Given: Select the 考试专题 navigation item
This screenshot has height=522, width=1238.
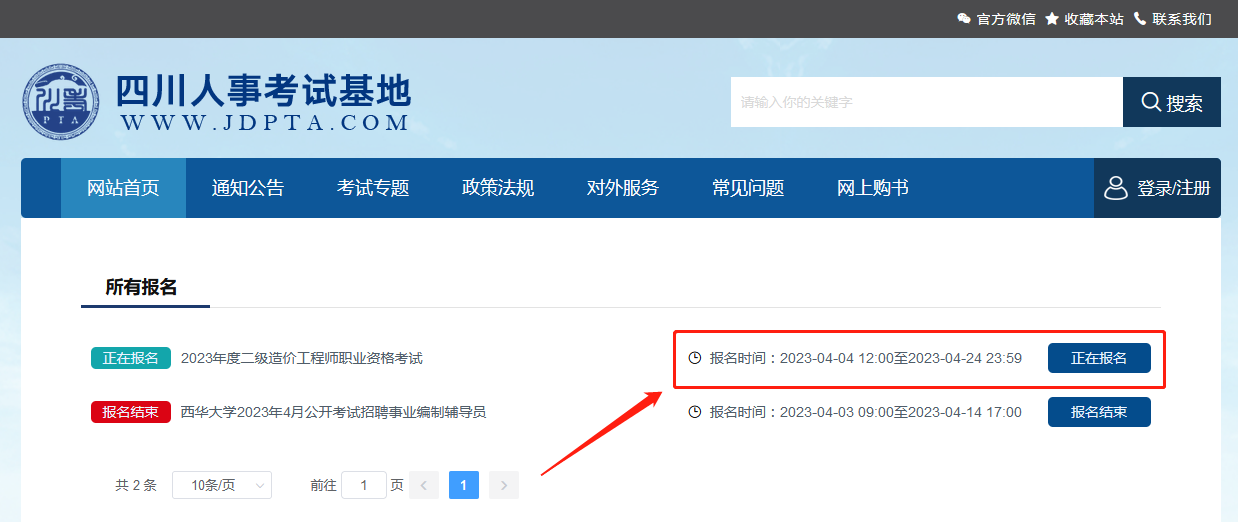Looking at the screenshot, I should 373,188.
